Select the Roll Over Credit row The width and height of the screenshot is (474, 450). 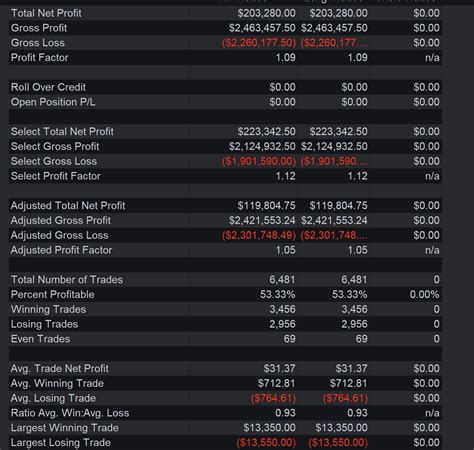coord(225,87)
